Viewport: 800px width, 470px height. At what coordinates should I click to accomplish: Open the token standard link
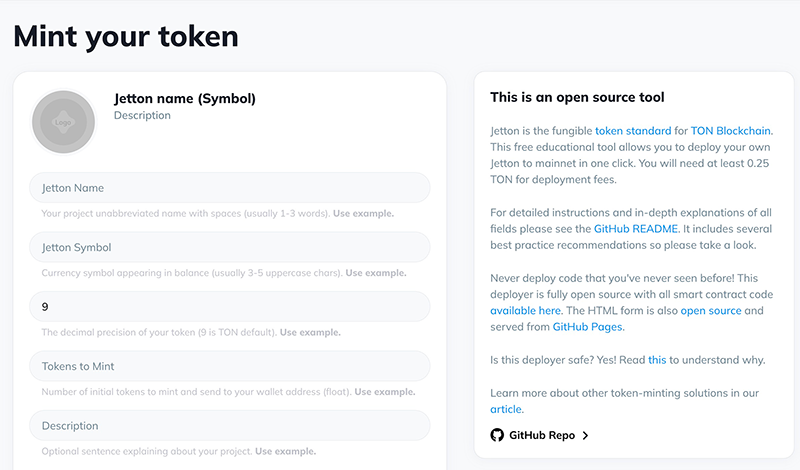click(628, 131)
